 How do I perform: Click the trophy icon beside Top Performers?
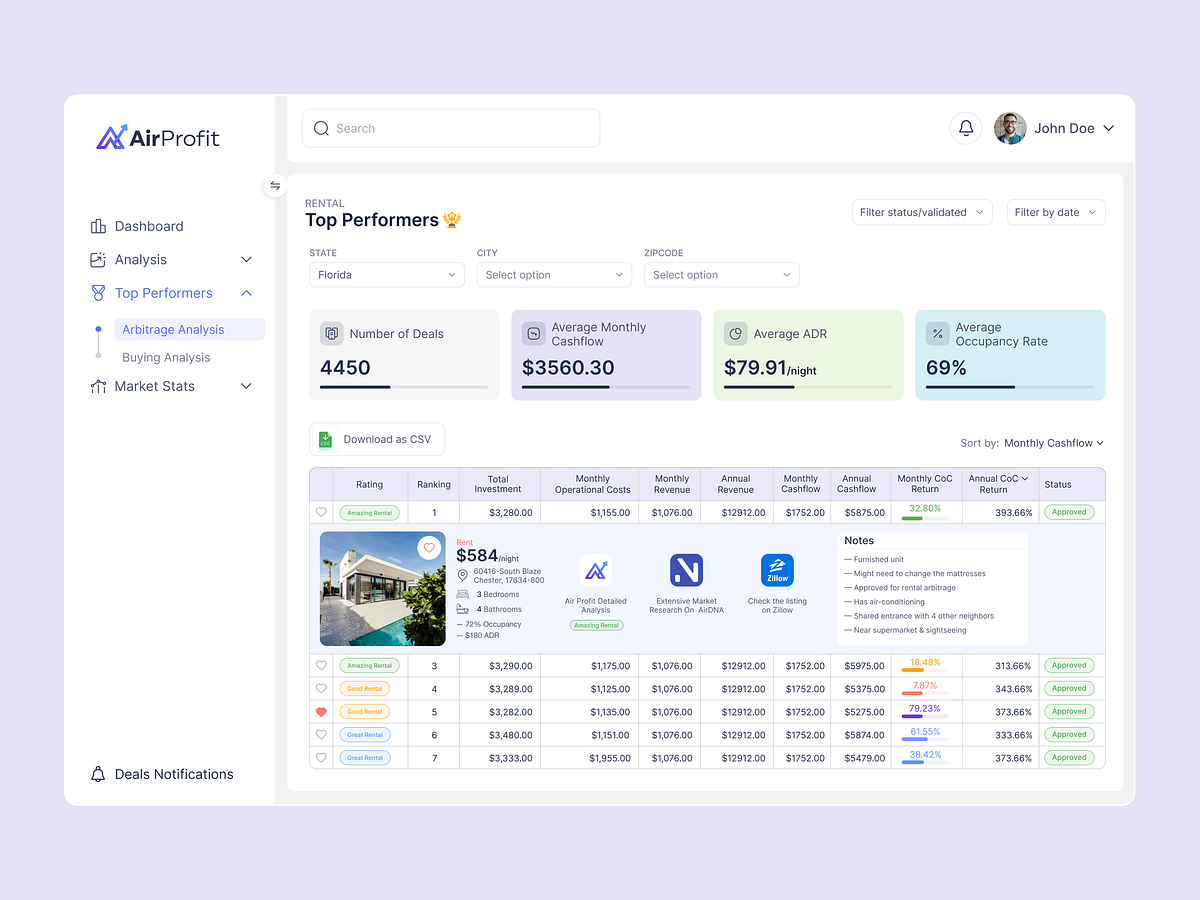coord(453,219)
